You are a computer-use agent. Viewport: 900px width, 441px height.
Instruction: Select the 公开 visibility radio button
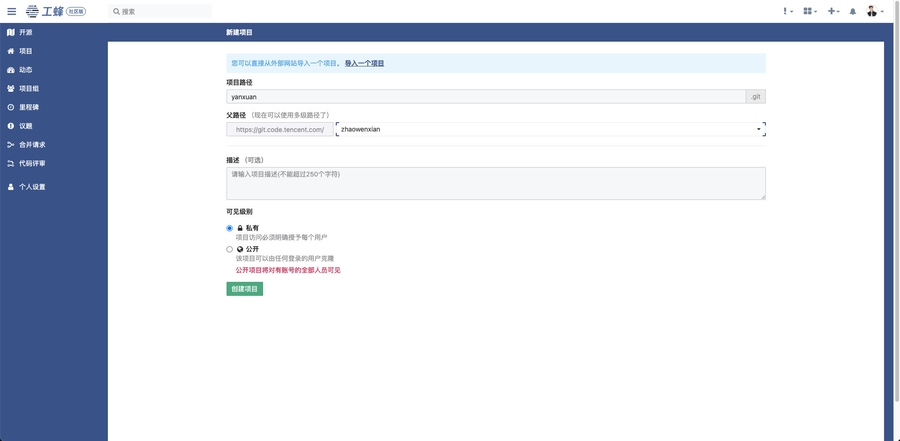point(230,249)
